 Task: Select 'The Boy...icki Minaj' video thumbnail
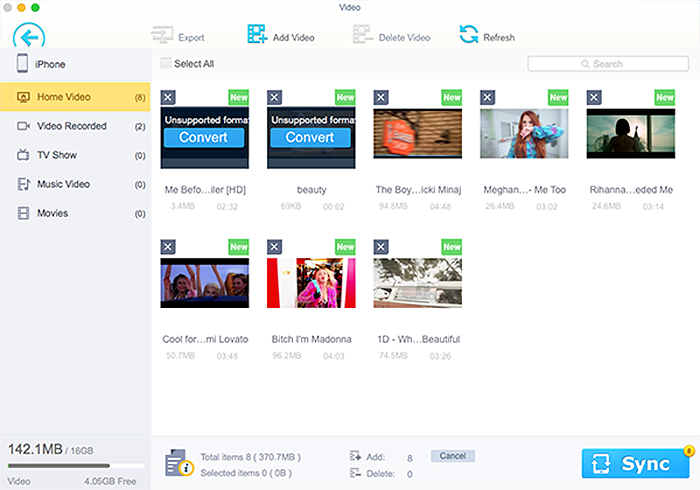pyautogui.click(x=418, y=134)
